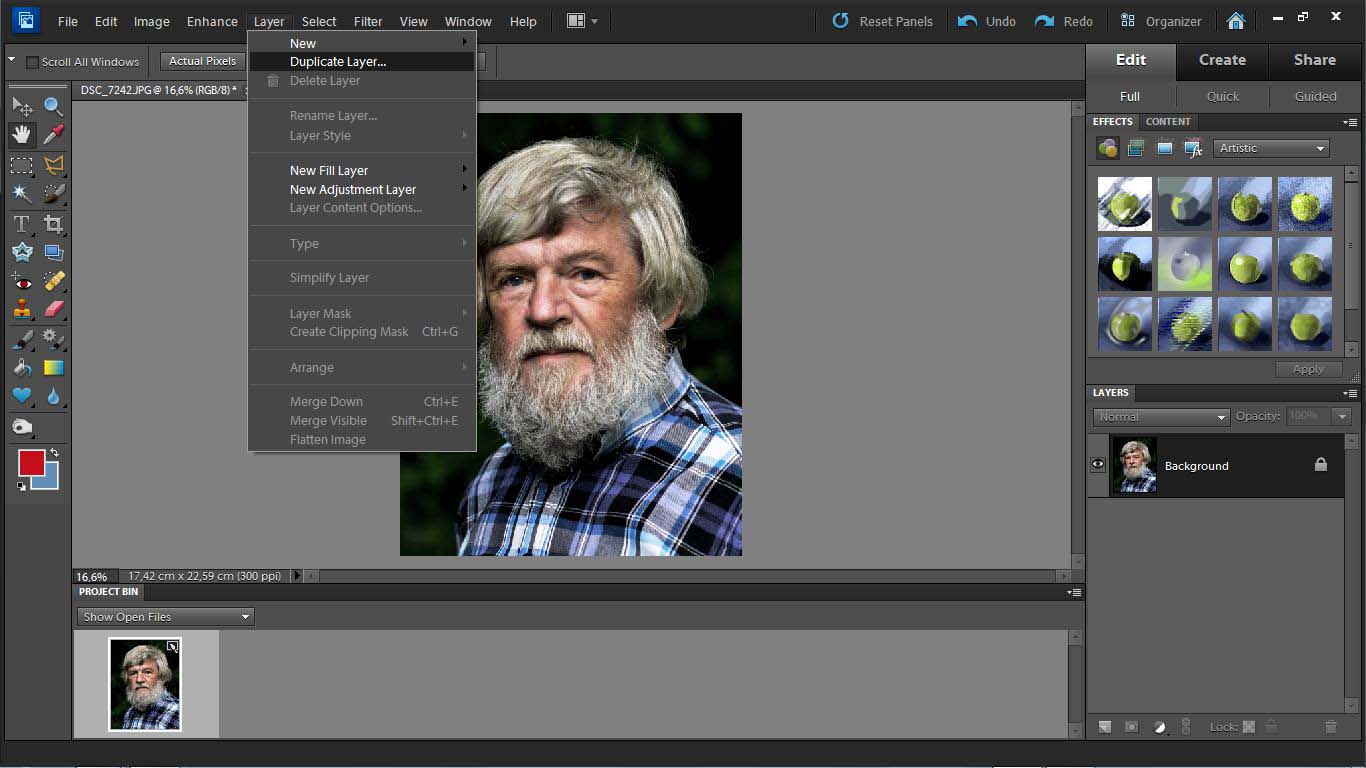1366x768 pixels.
Task: Click the Reset Panels button
Action: coord(883,21)
